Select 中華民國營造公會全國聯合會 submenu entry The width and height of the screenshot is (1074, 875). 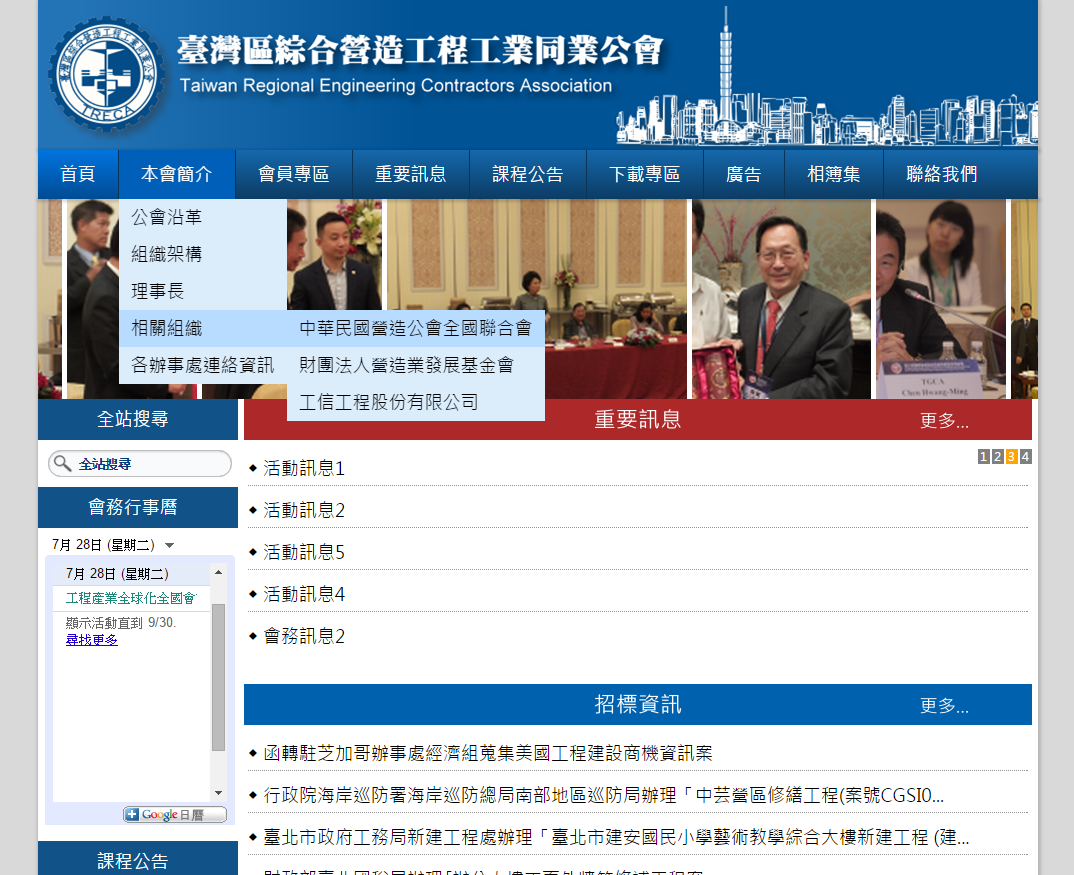[415, 328]
